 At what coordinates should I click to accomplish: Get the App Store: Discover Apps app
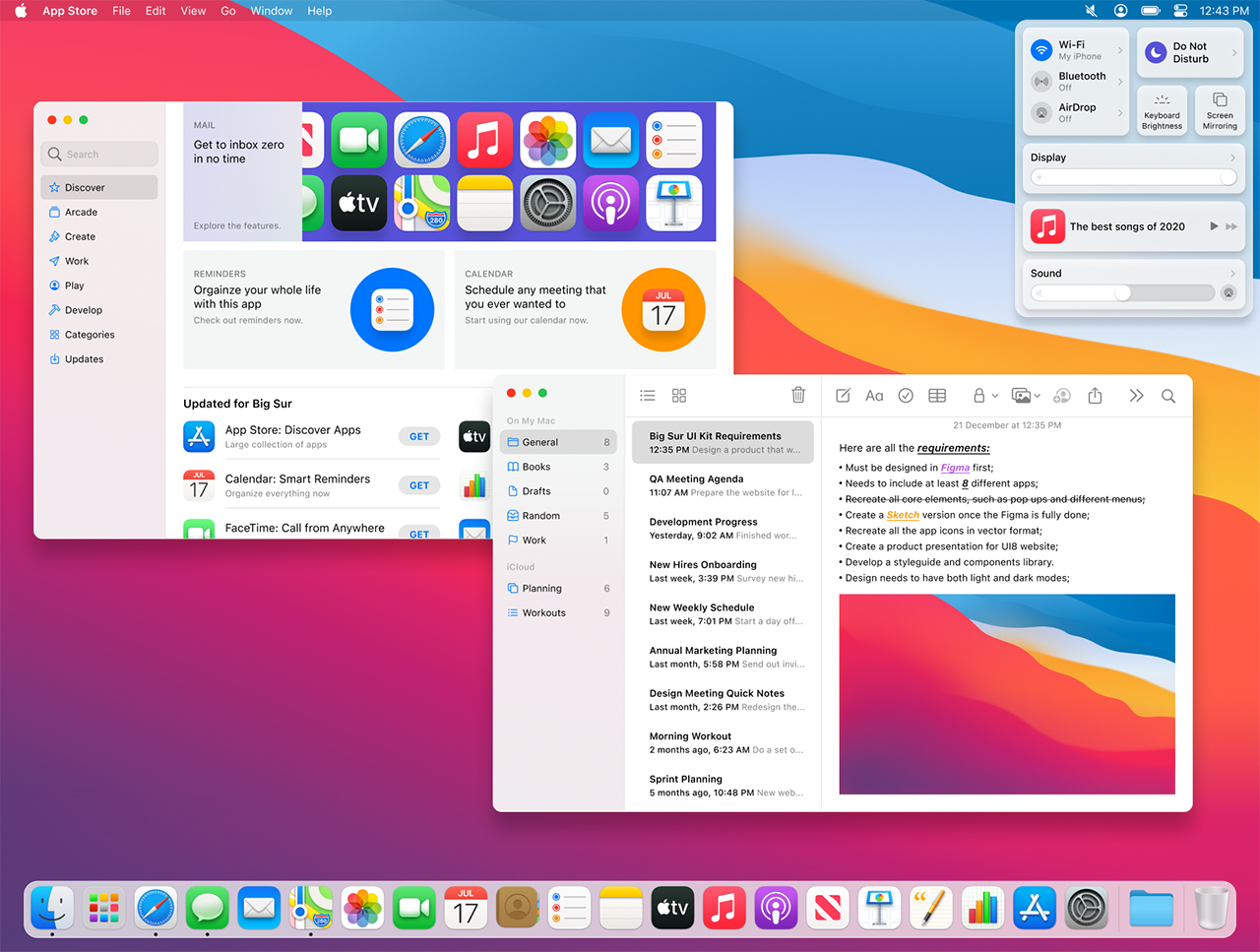tap(419, 436)
